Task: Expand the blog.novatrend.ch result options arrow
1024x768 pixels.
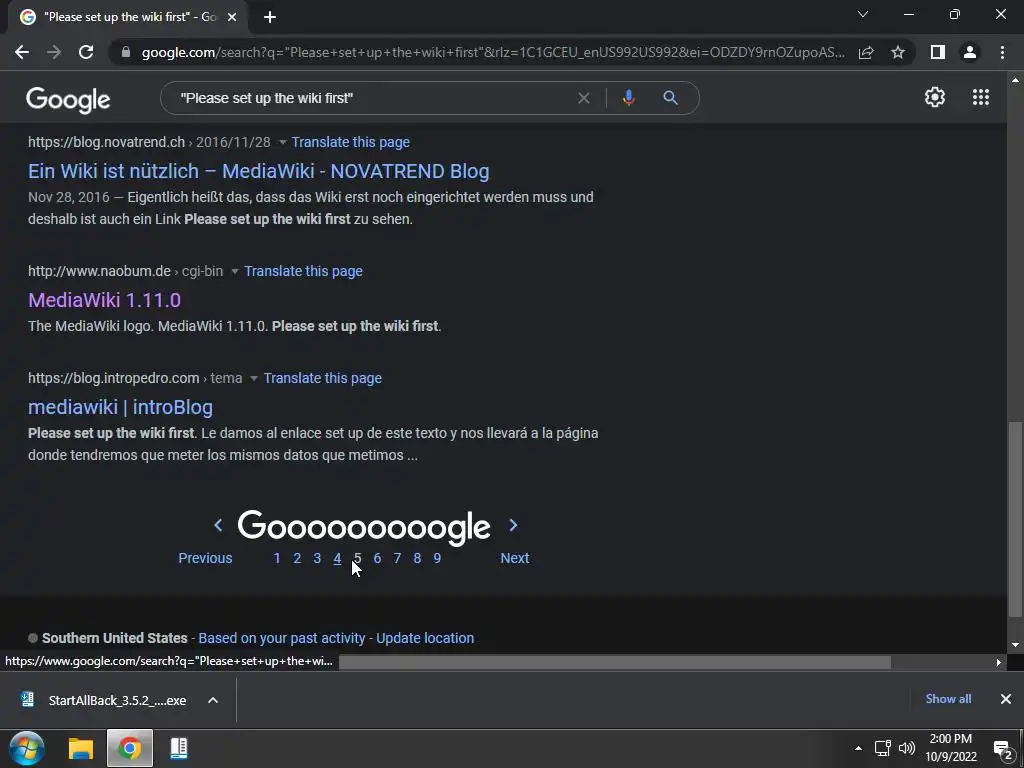Action: (x=282, y=142)
